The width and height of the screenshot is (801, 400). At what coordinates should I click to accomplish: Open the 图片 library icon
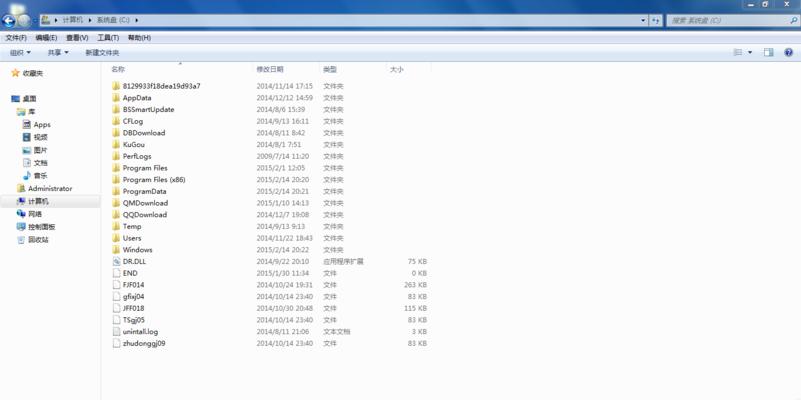[x=27, y=150]
